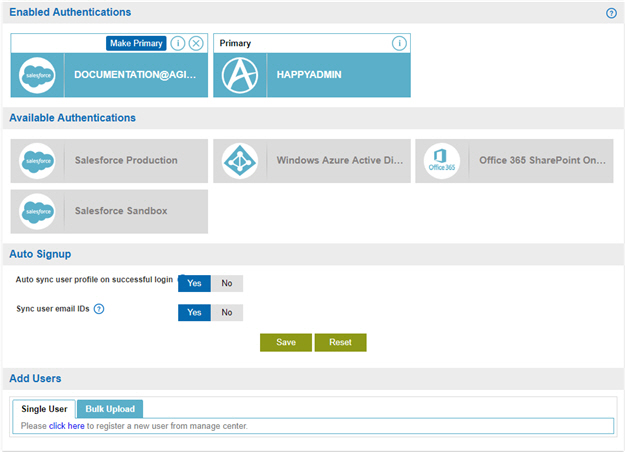Click the Salesforce Production cloud icon
The height and width of the screenshot is (452, 625).
pyautogui.click(x=37, y=161)
